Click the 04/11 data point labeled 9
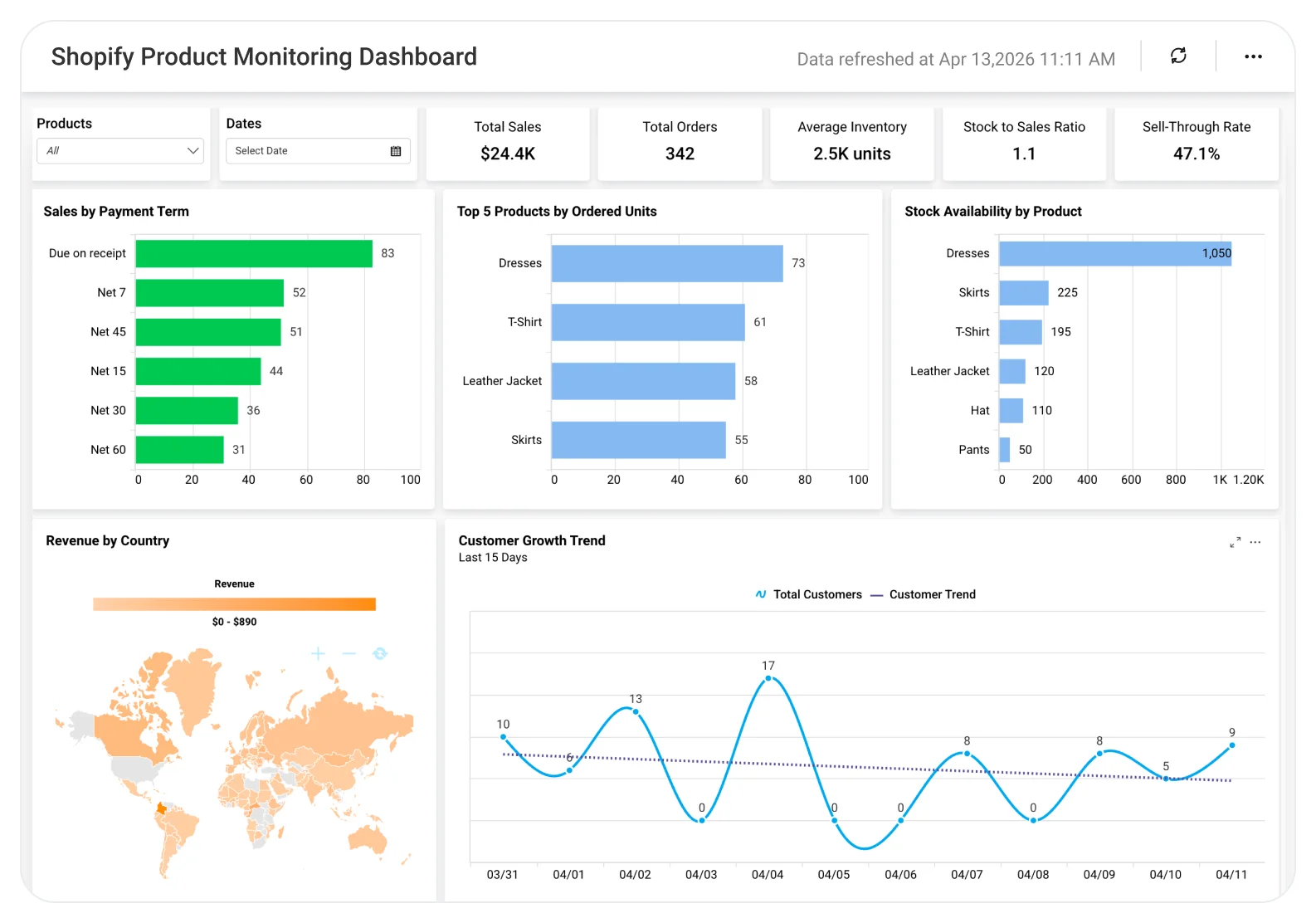Image resolution: width=1316 pixels, height=923 pixels. tap(1232, 745)
